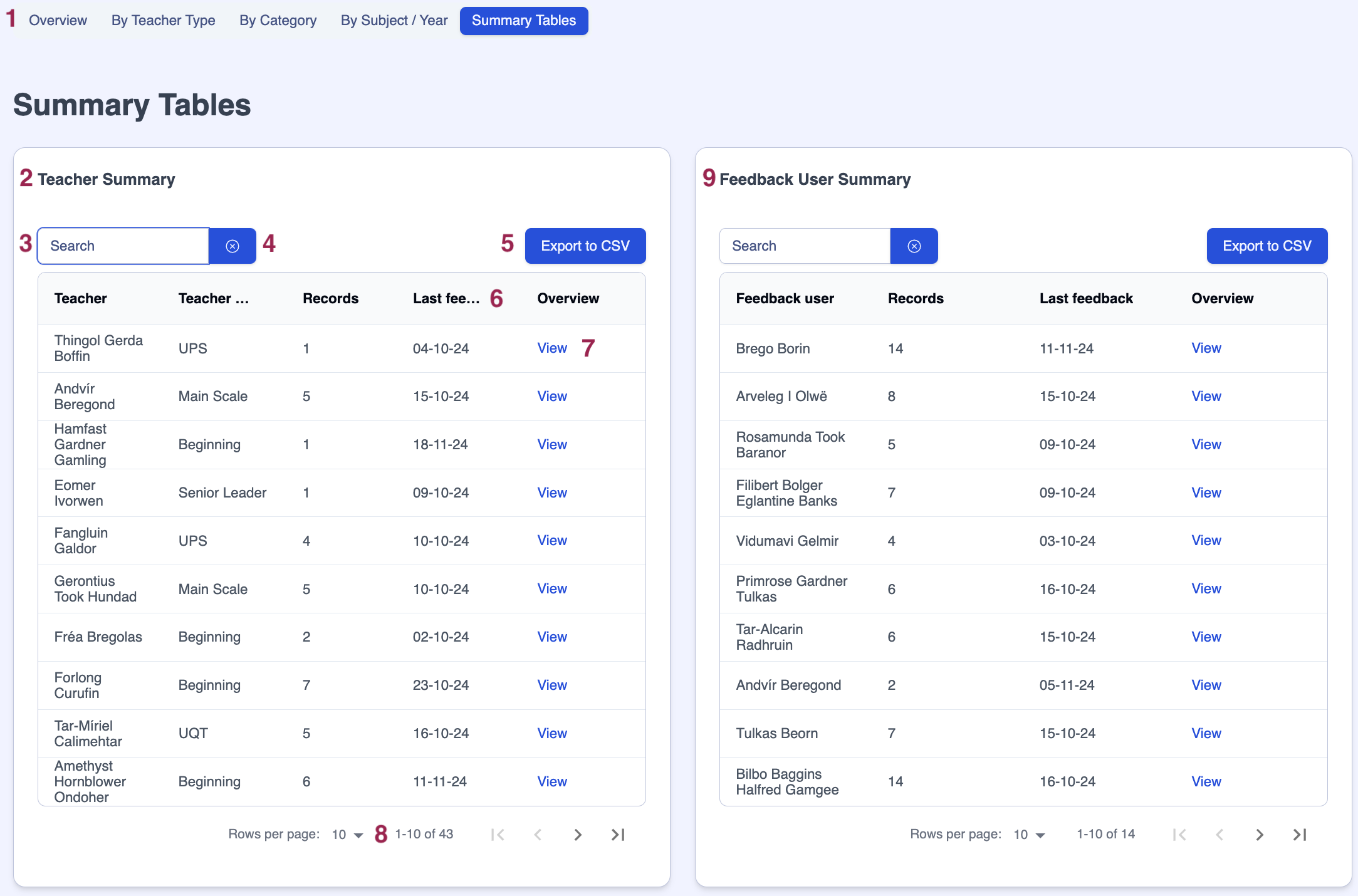View overview for feedback user Andvír Beregond, 05-11-24
1358x896 pixels.
pyautogui.click(x=1206, y=685)
